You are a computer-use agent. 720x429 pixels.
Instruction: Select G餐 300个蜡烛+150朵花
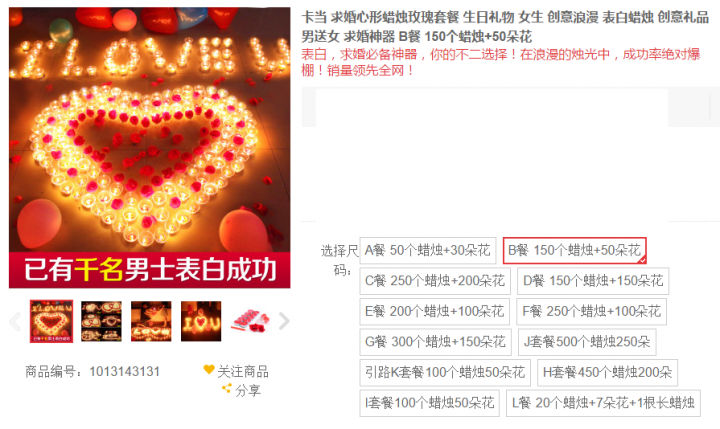point(435,342)
